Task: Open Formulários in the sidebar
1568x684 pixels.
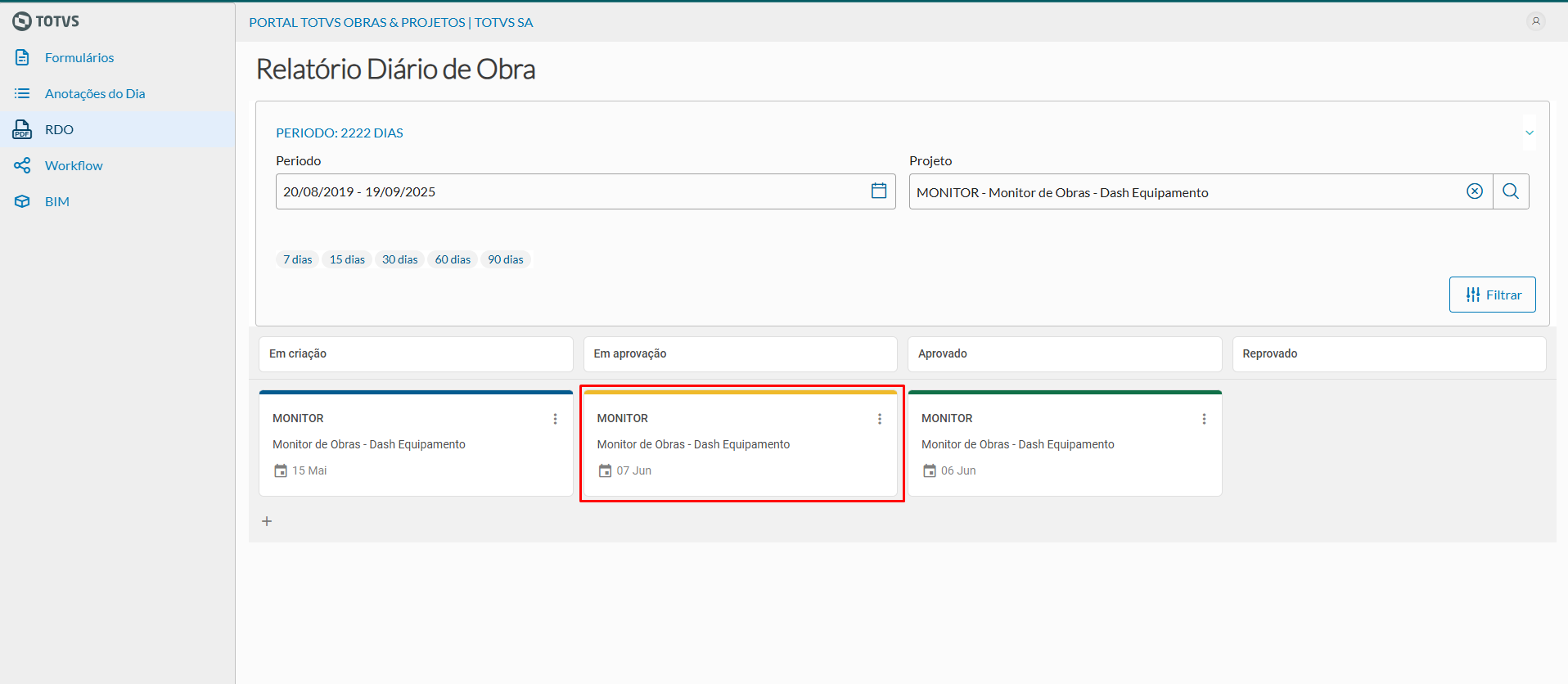Action: pyautogui.click(x=79, y=57)
